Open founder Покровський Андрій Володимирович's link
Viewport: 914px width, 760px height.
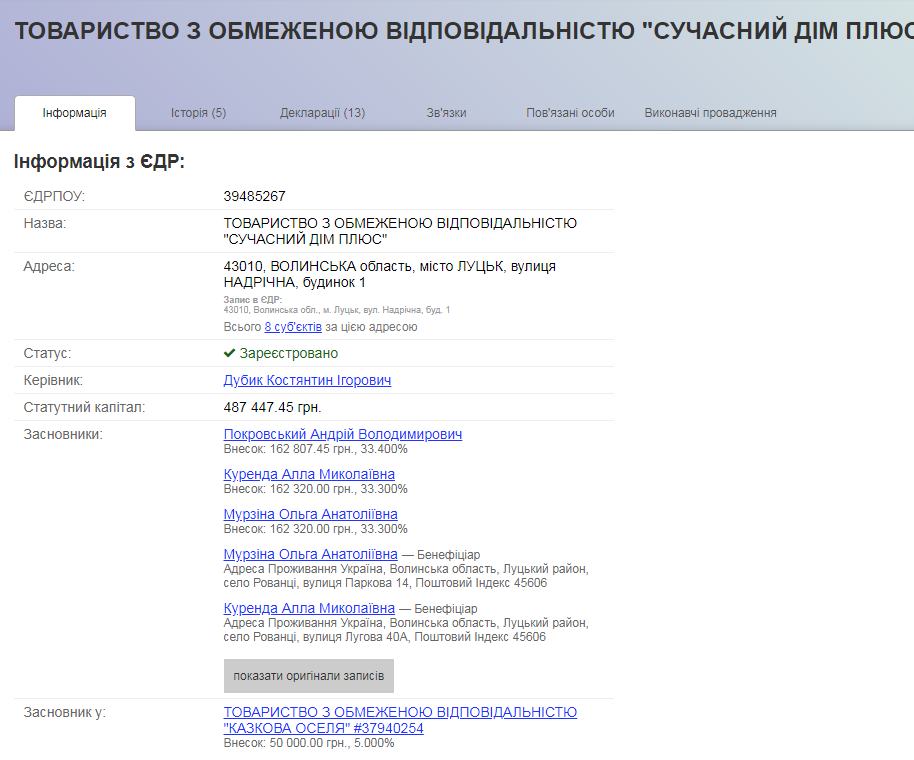click(x=343, y=434)
